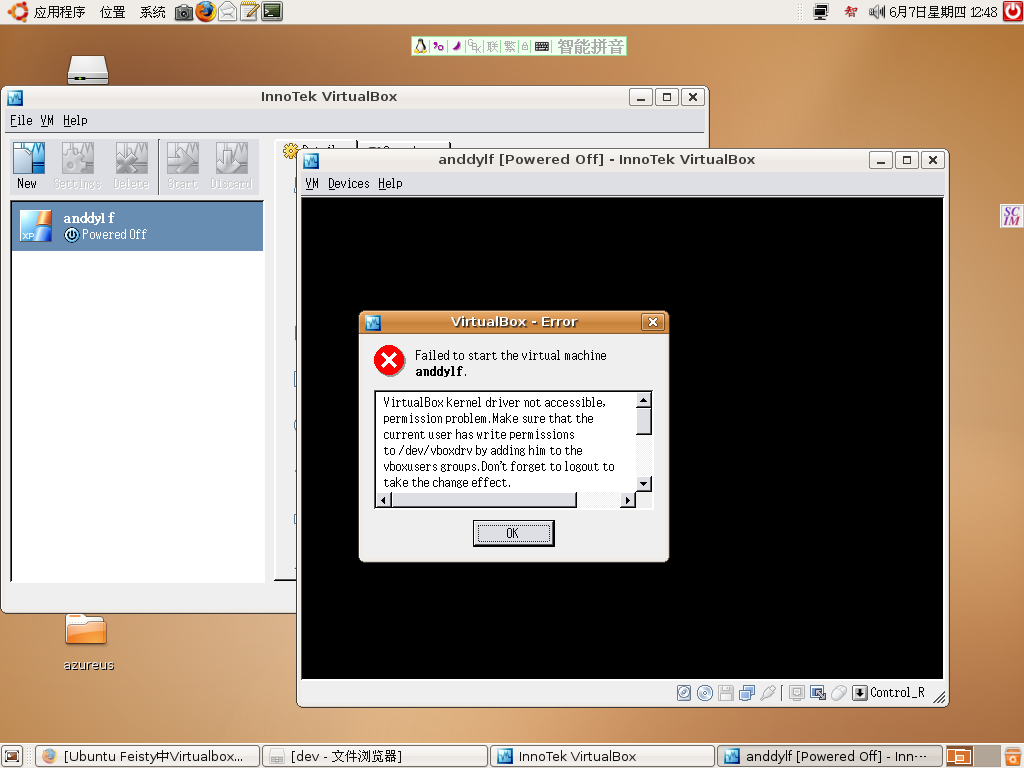Screen dimensions: 1024x768
Task: Click the trash icon in the bottom panel
Action: click(x=1013, y=756)
